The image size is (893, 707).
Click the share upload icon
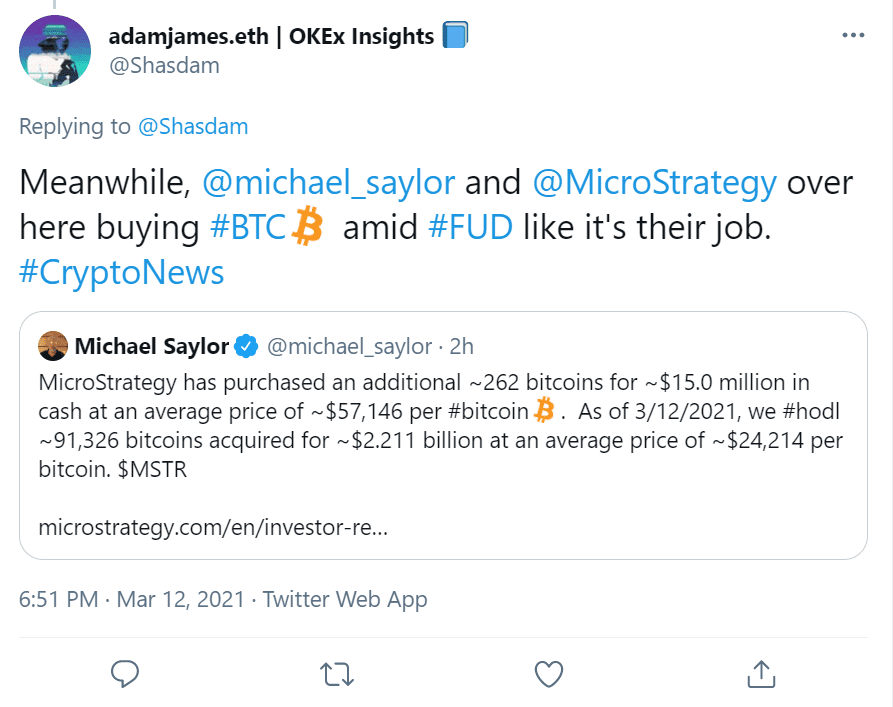click(x=760, y=673)
